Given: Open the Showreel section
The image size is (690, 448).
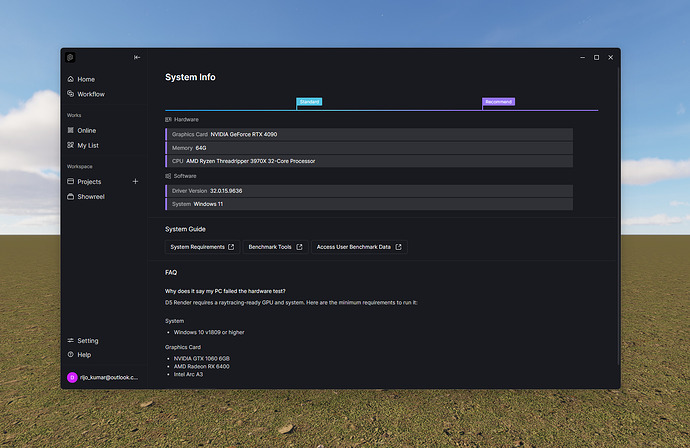Looking at the screenshot, I should click(91, 197).
